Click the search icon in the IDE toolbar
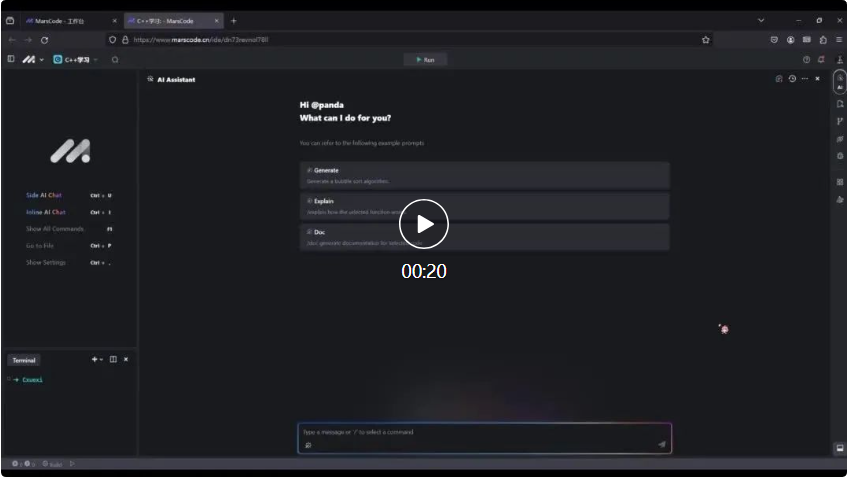 (x=115, y=60)
